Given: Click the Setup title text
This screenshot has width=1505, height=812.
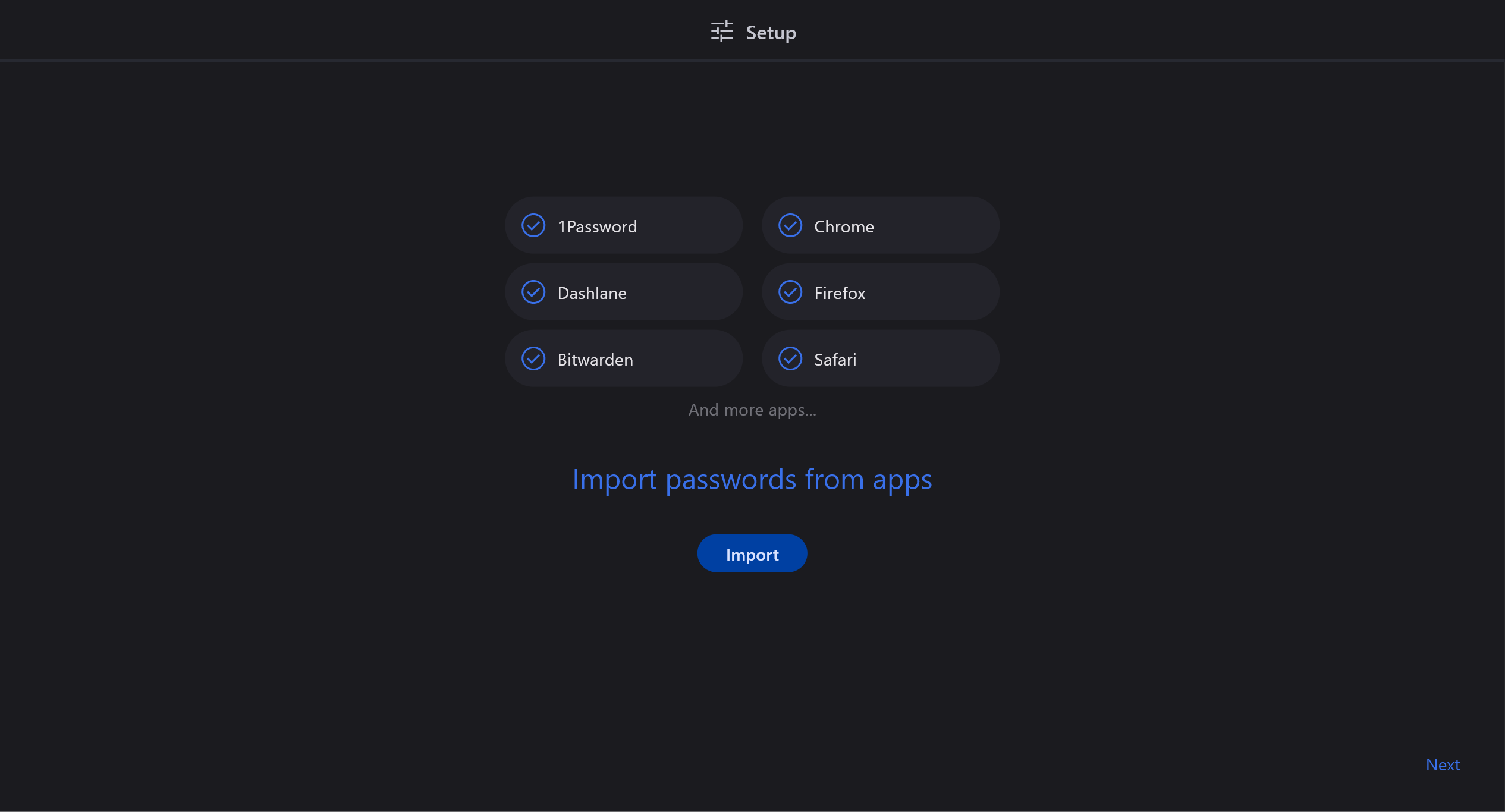Looking at the screenshot, I should tap(771, 33).
